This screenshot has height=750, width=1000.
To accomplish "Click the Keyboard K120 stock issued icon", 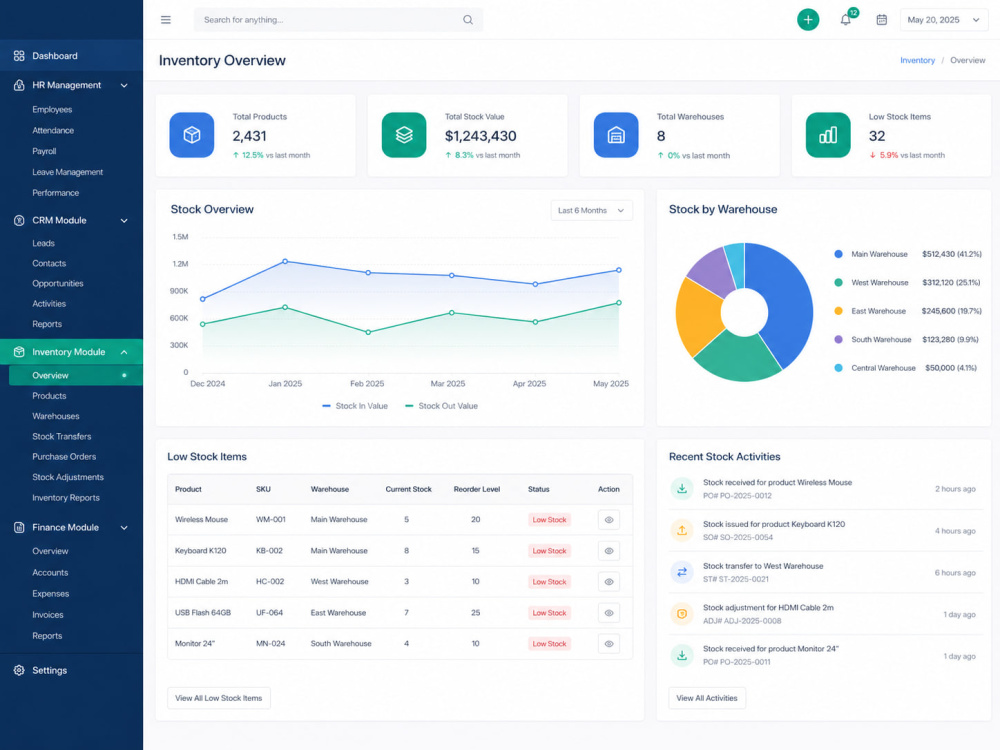I will tap(682, 531).
